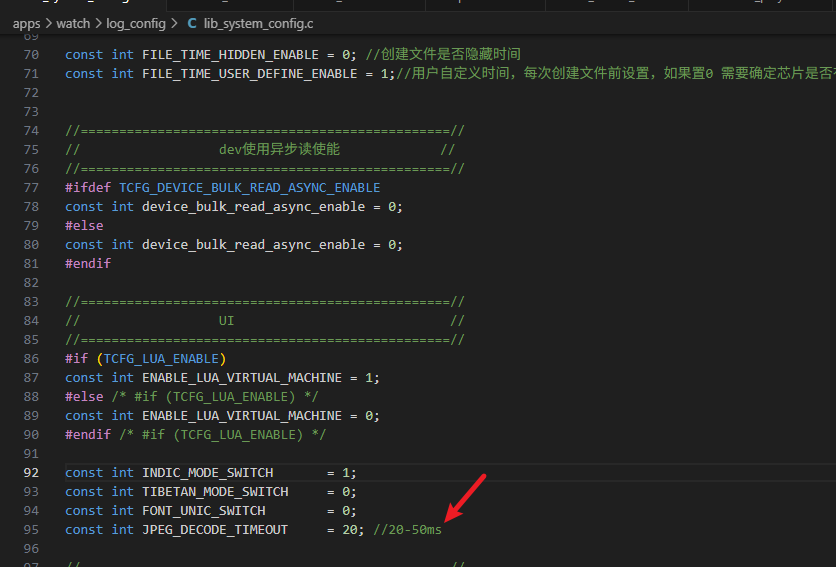This screenshot has height=567, width=836.
Task: Click ENABLE_LUA_VIRTUAL_MACHINE on line 87
Action: [x=242, y=378]
